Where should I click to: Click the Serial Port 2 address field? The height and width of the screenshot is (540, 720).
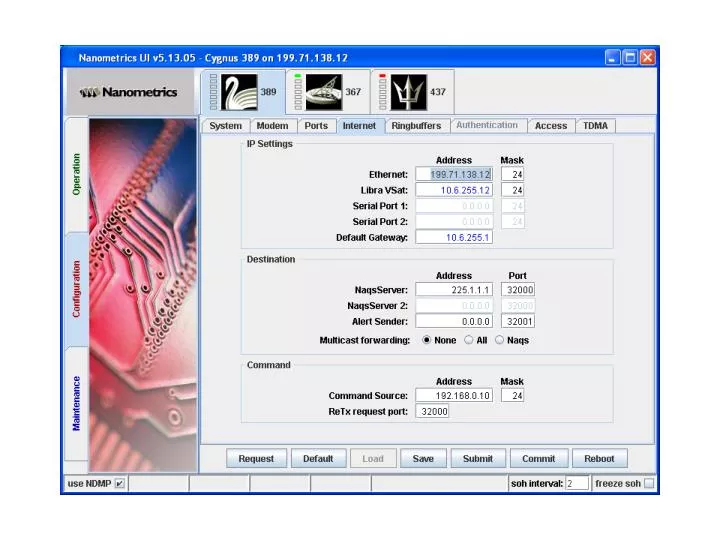pos(454,222)
